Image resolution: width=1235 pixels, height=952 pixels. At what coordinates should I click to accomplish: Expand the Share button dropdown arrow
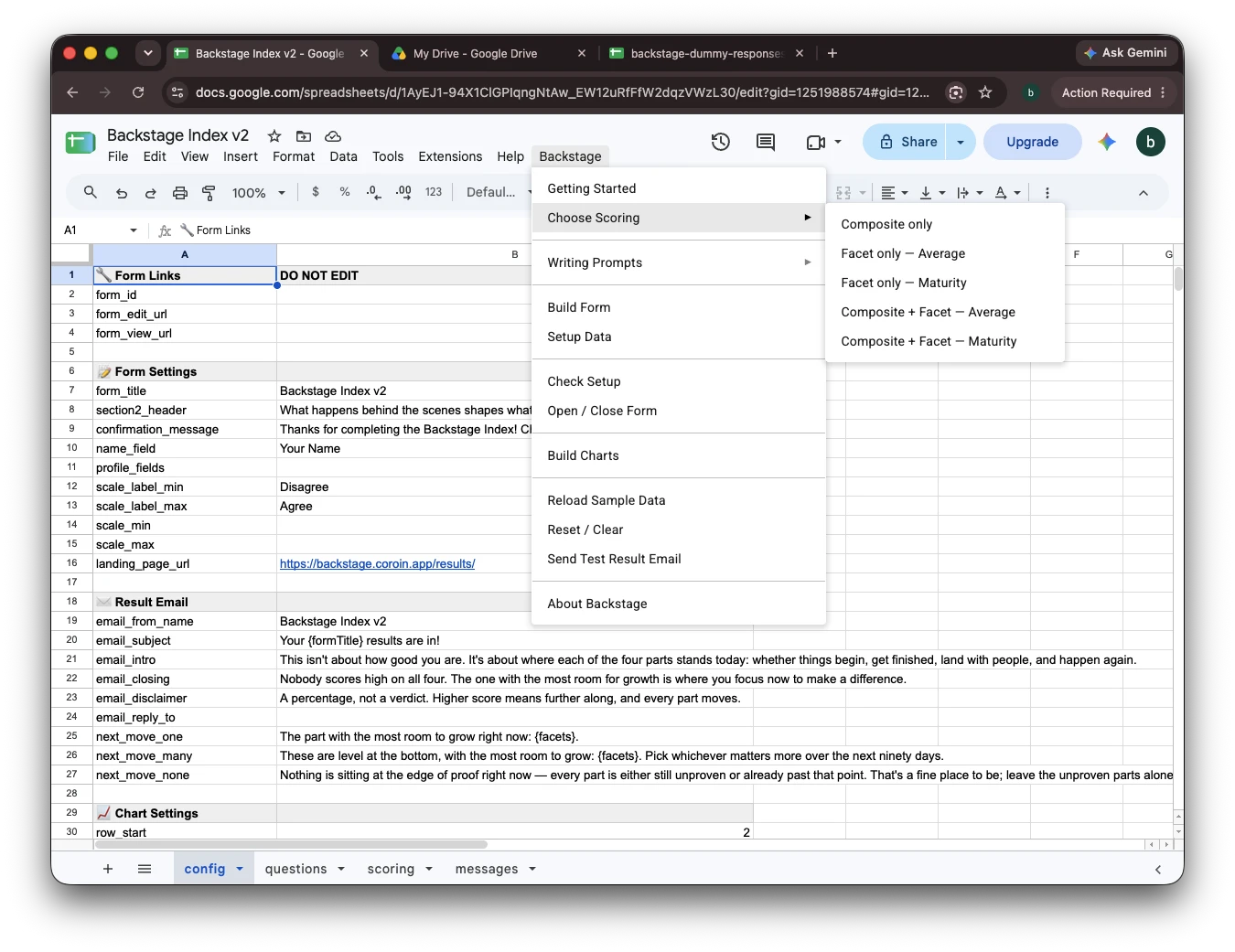pyautogui.click(x=961, y=142)
